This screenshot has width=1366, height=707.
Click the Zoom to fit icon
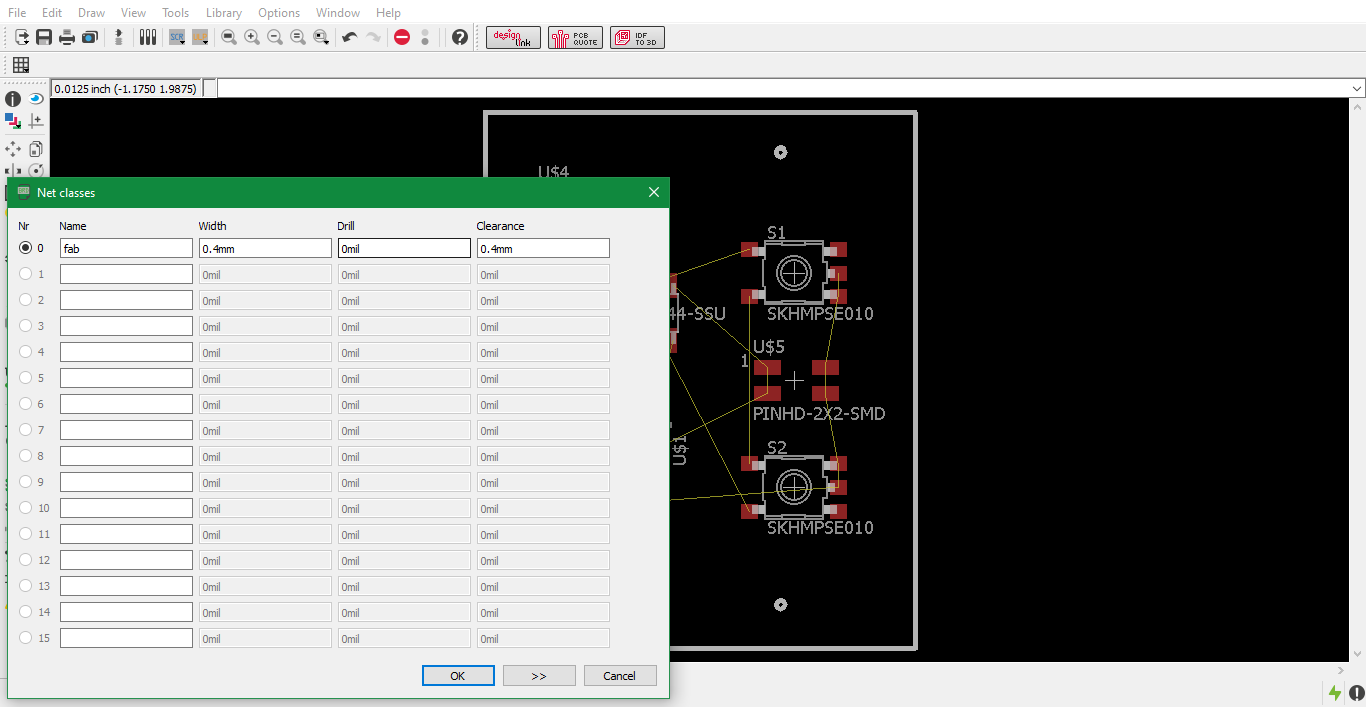pyautogui.click(x=229, y=37)
